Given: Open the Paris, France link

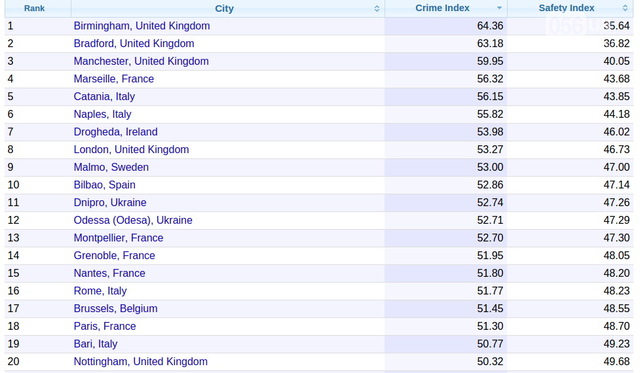Looking at the screenshot, I should click(105, 326).
